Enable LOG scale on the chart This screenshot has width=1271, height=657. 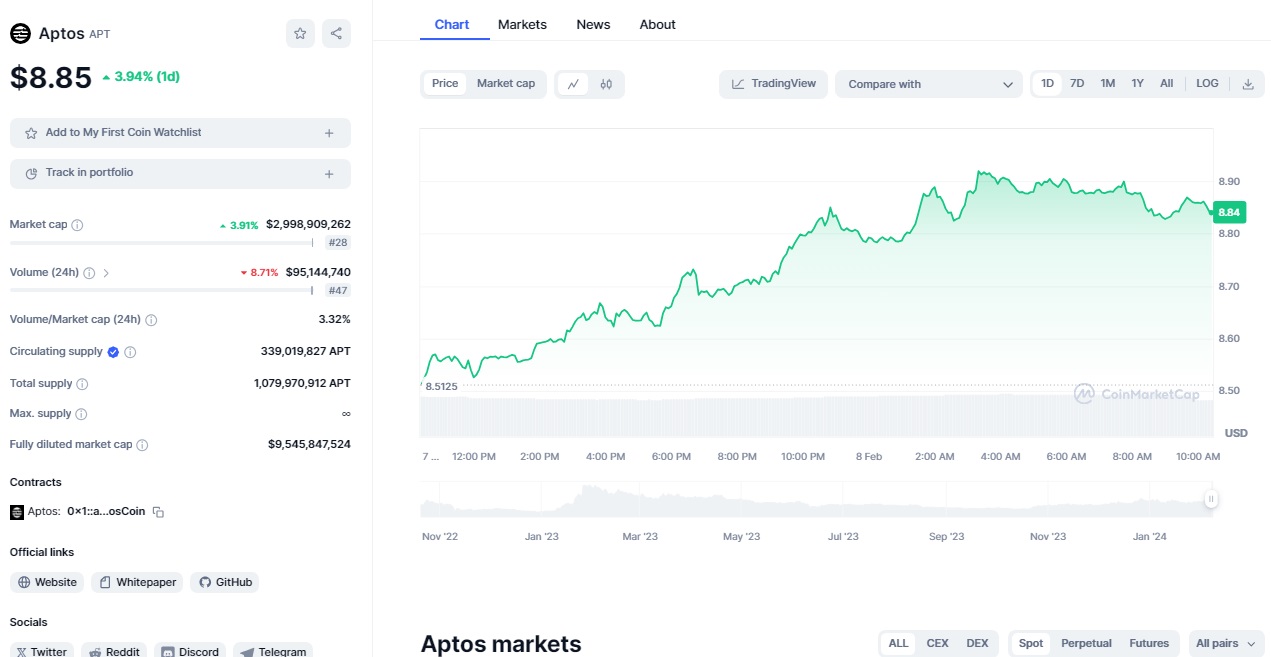pos(1208,84)
